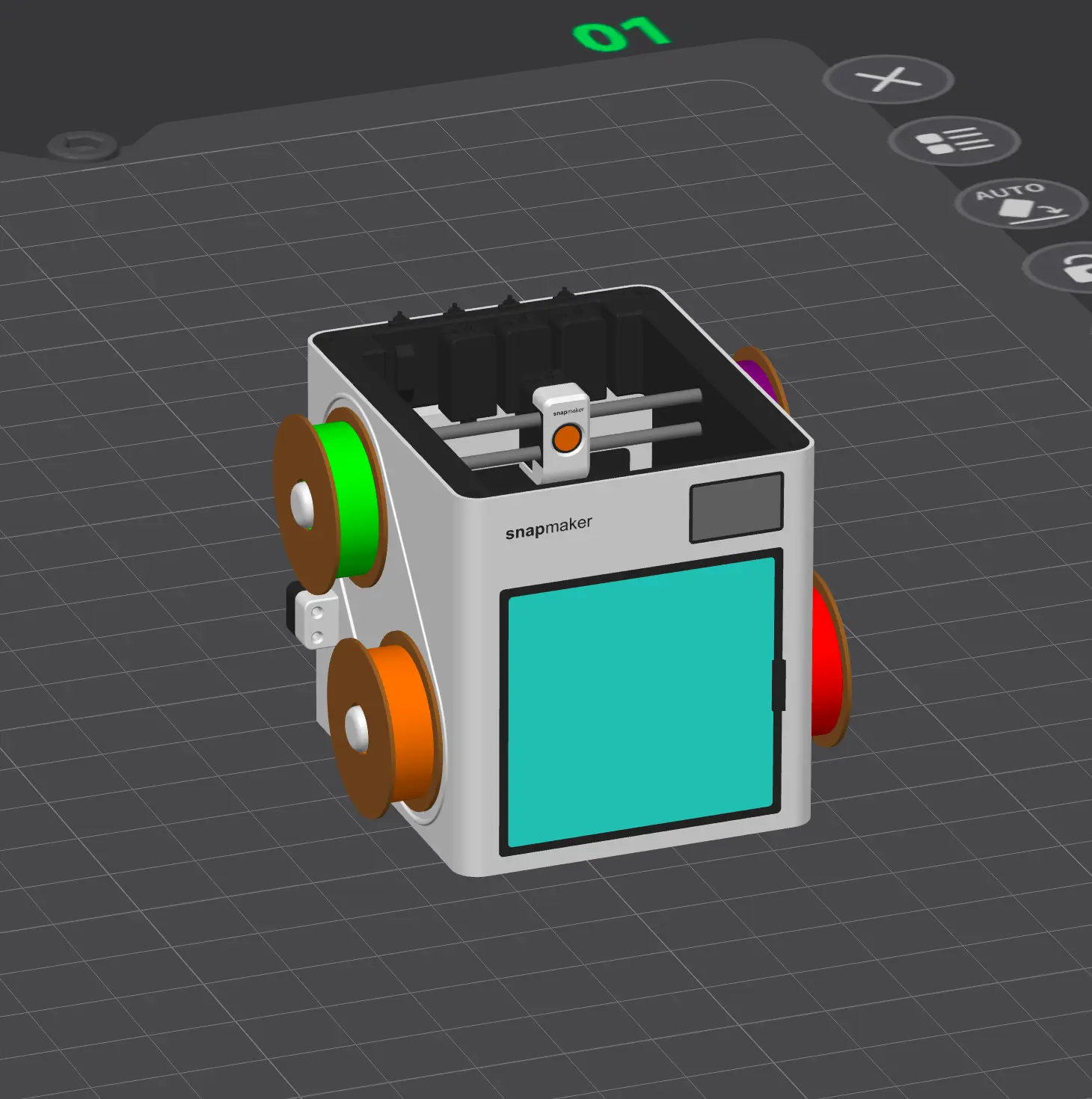Select the gray display screen on printer

coord(736,507)
